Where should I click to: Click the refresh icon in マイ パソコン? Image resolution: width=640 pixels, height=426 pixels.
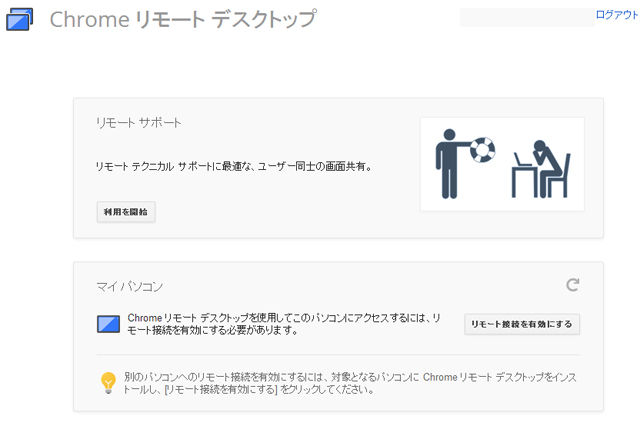click(x=573, y=284)
